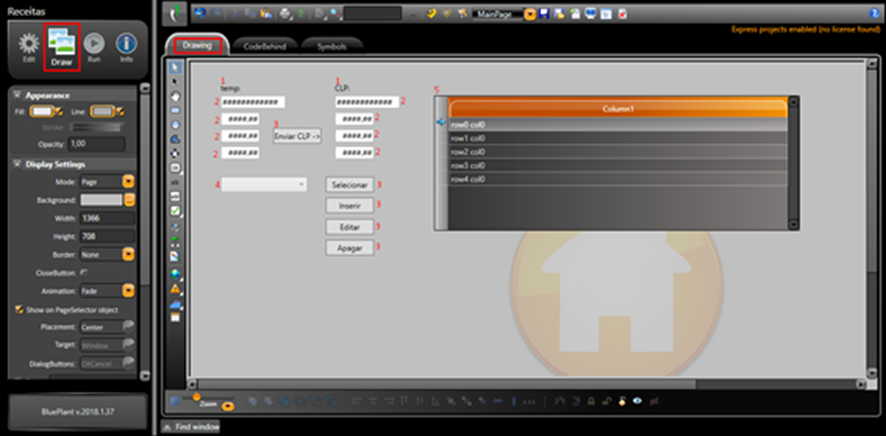Image resolution: width=886 pixels, height=436 pixels.
Task: Open the Mode dropdown set to Page
Action: [128, 182]
